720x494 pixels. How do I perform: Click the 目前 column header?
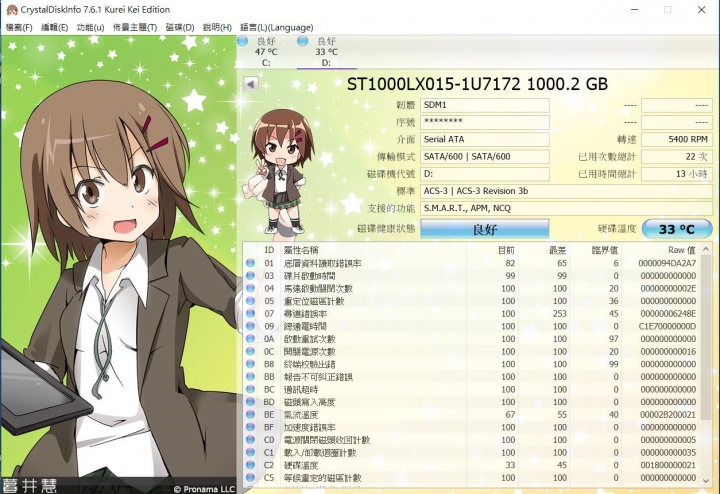coord(492,250)
